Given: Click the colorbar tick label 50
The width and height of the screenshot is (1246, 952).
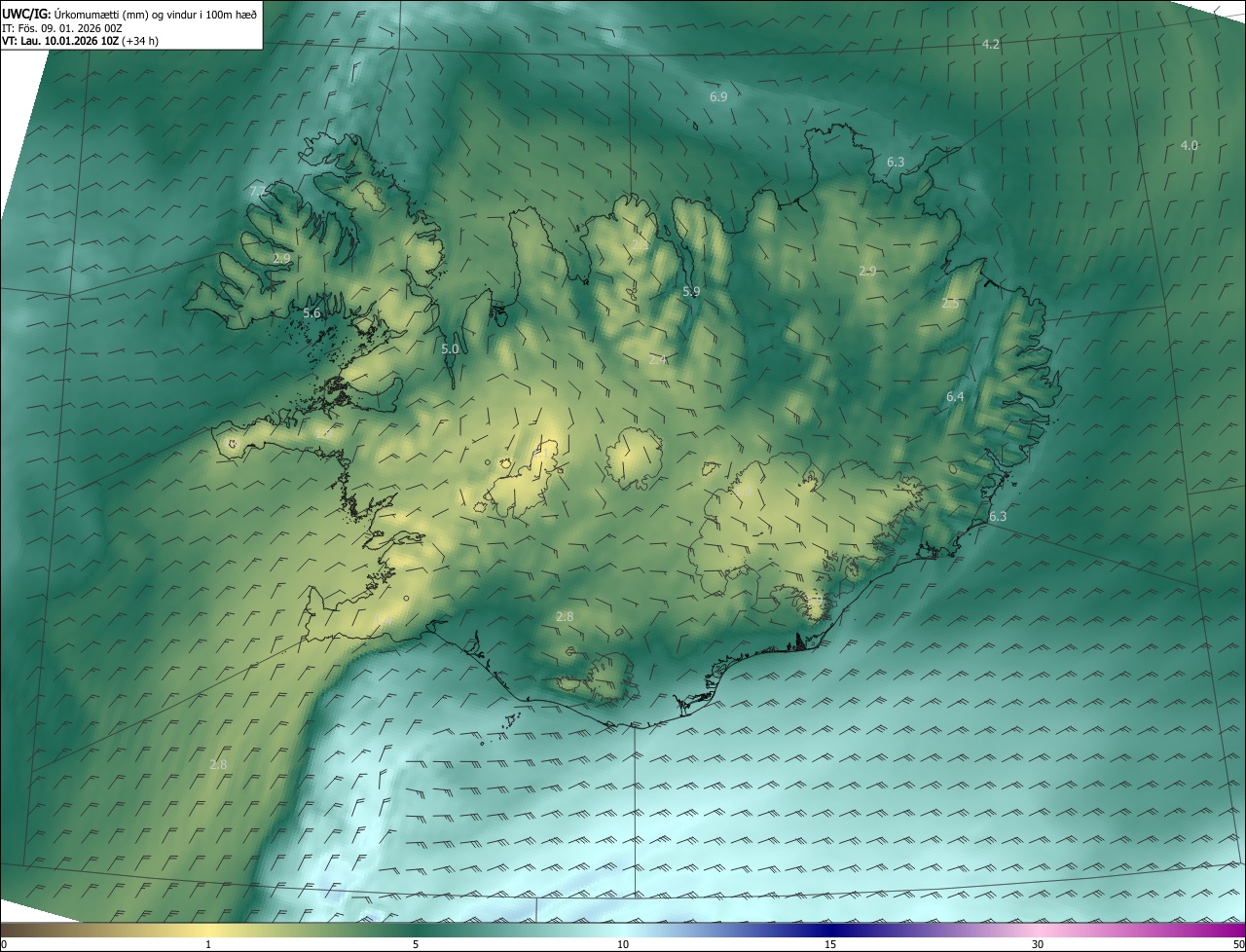Looking at the screenshot, I should click(x=1238, y=944).
